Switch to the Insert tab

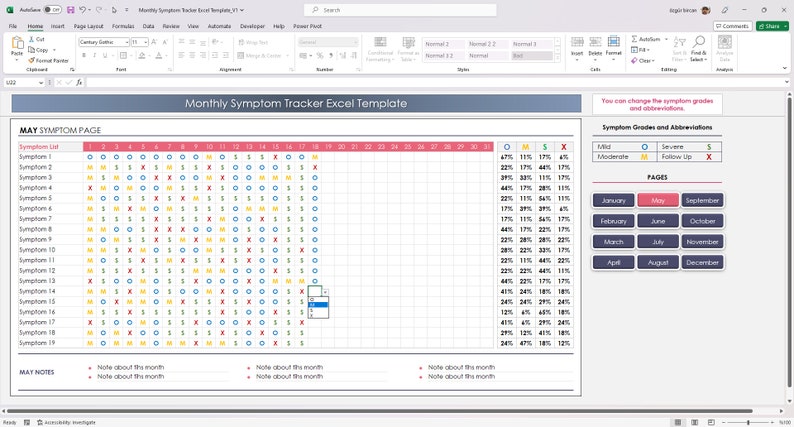click(57, 26)
